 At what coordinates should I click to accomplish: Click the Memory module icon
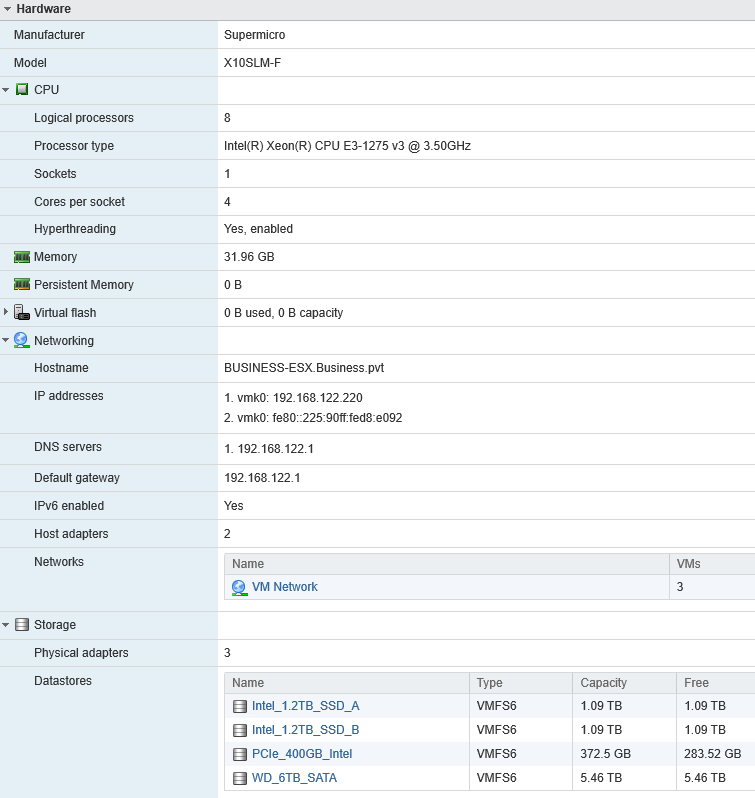click(22, 257)
